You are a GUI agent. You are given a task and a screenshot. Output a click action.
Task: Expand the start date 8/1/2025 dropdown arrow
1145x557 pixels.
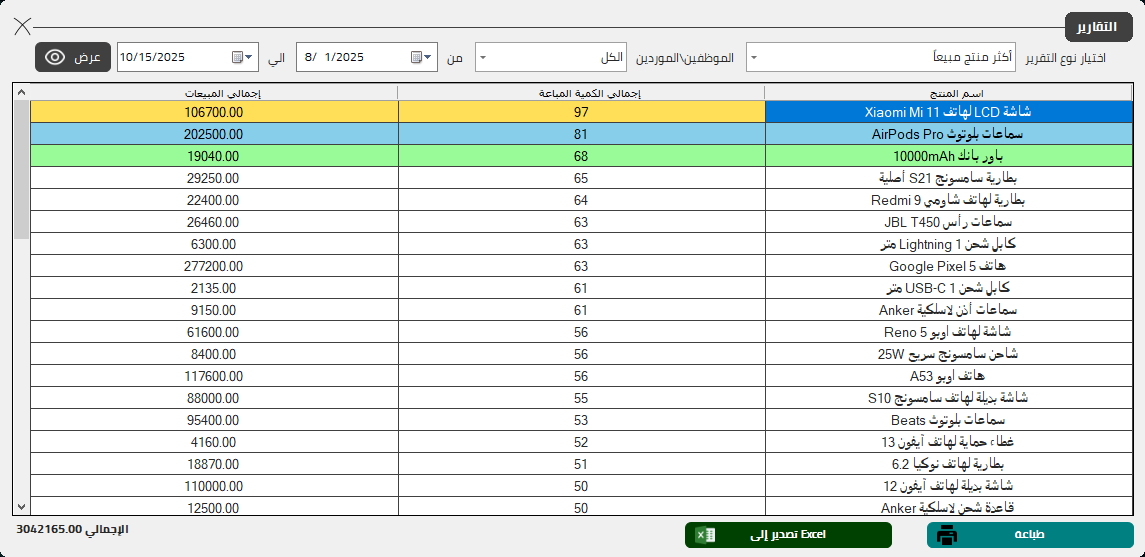(429, 57)
